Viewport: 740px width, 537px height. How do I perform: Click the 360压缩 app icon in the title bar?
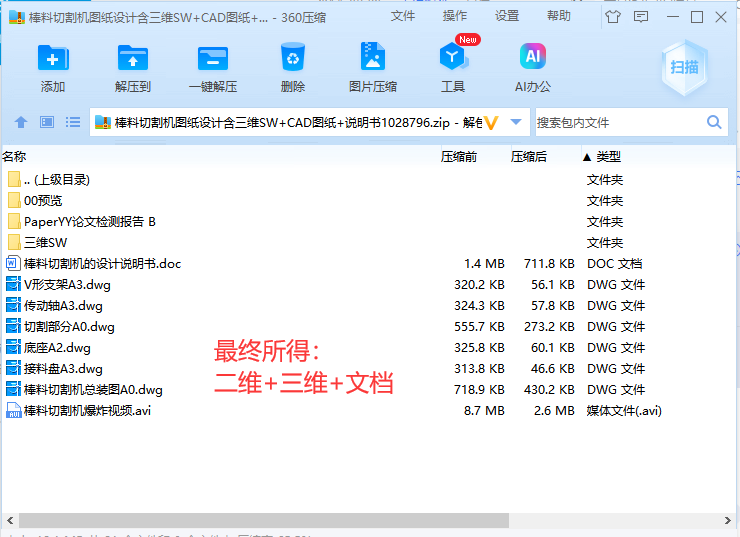pyautogui.click(x=17, y=17)
